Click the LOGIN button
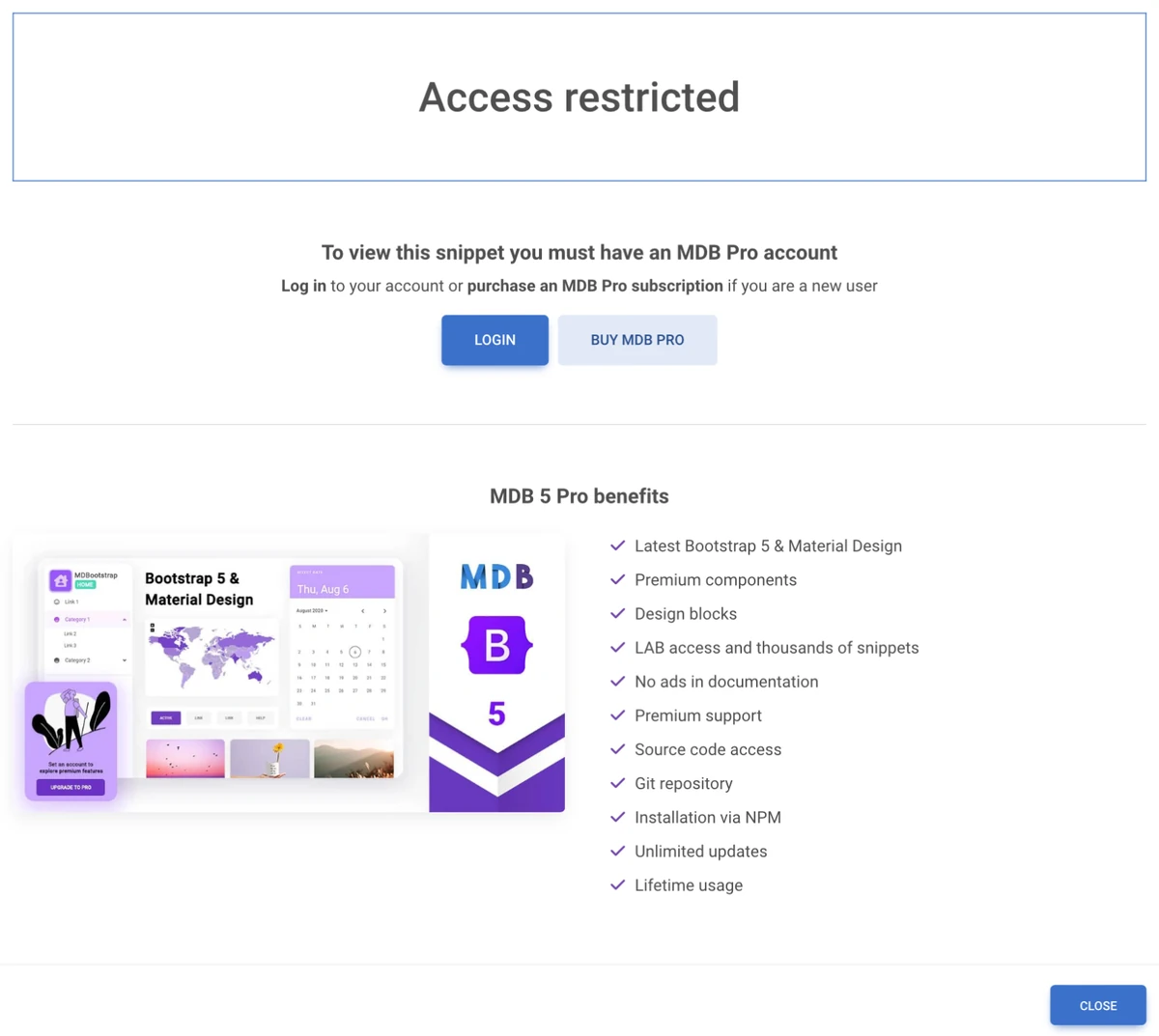This screenshot has width=1159, height=1036. (495, 340)
